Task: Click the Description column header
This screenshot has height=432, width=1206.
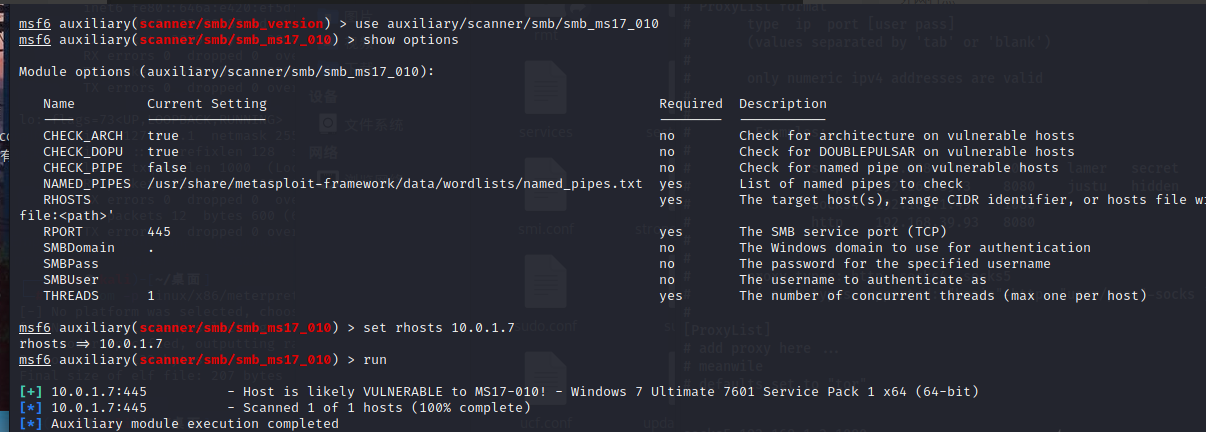Action: click(783, 103)
